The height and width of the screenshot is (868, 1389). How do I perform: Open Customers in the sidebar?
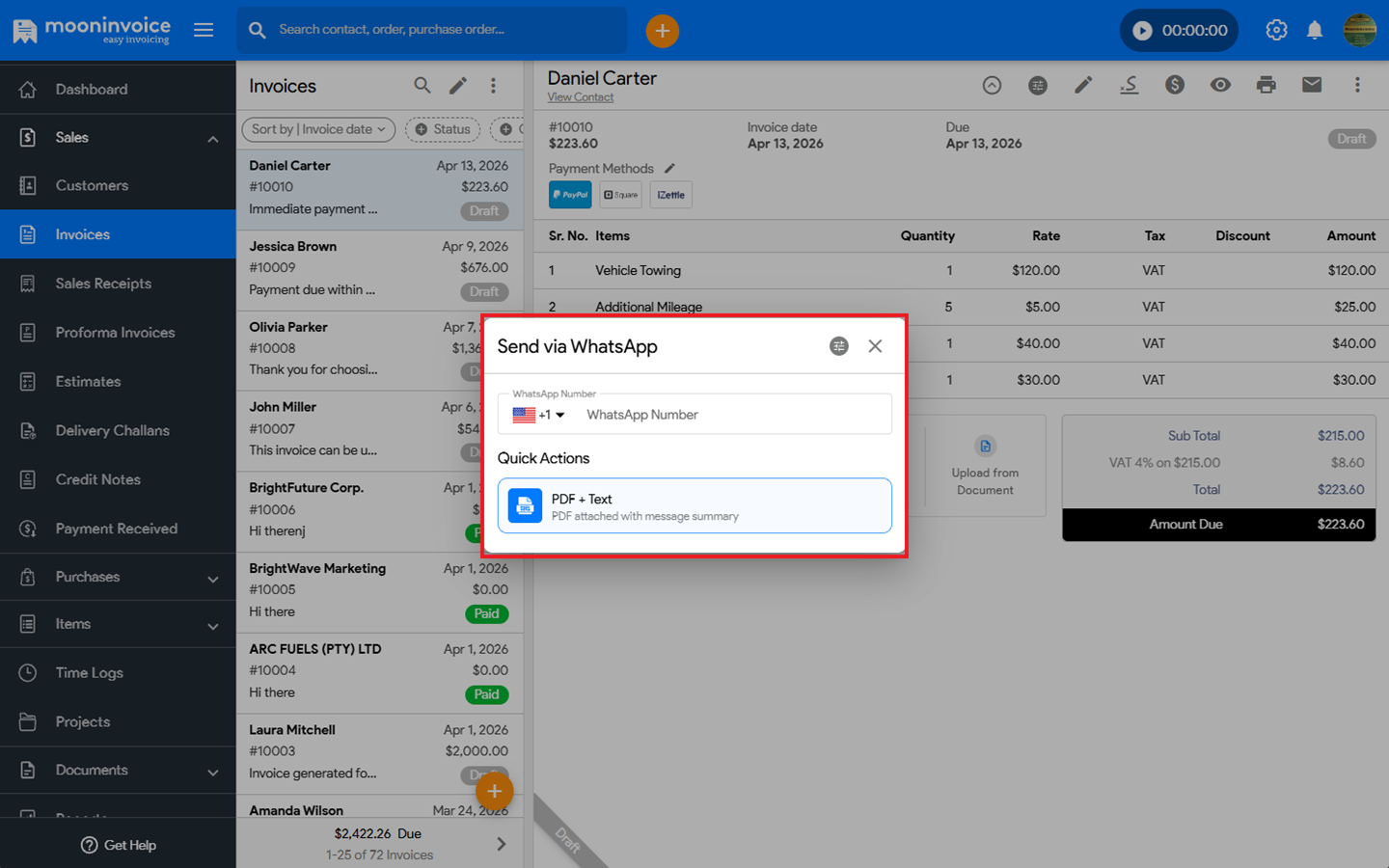[x=92, y=185]
